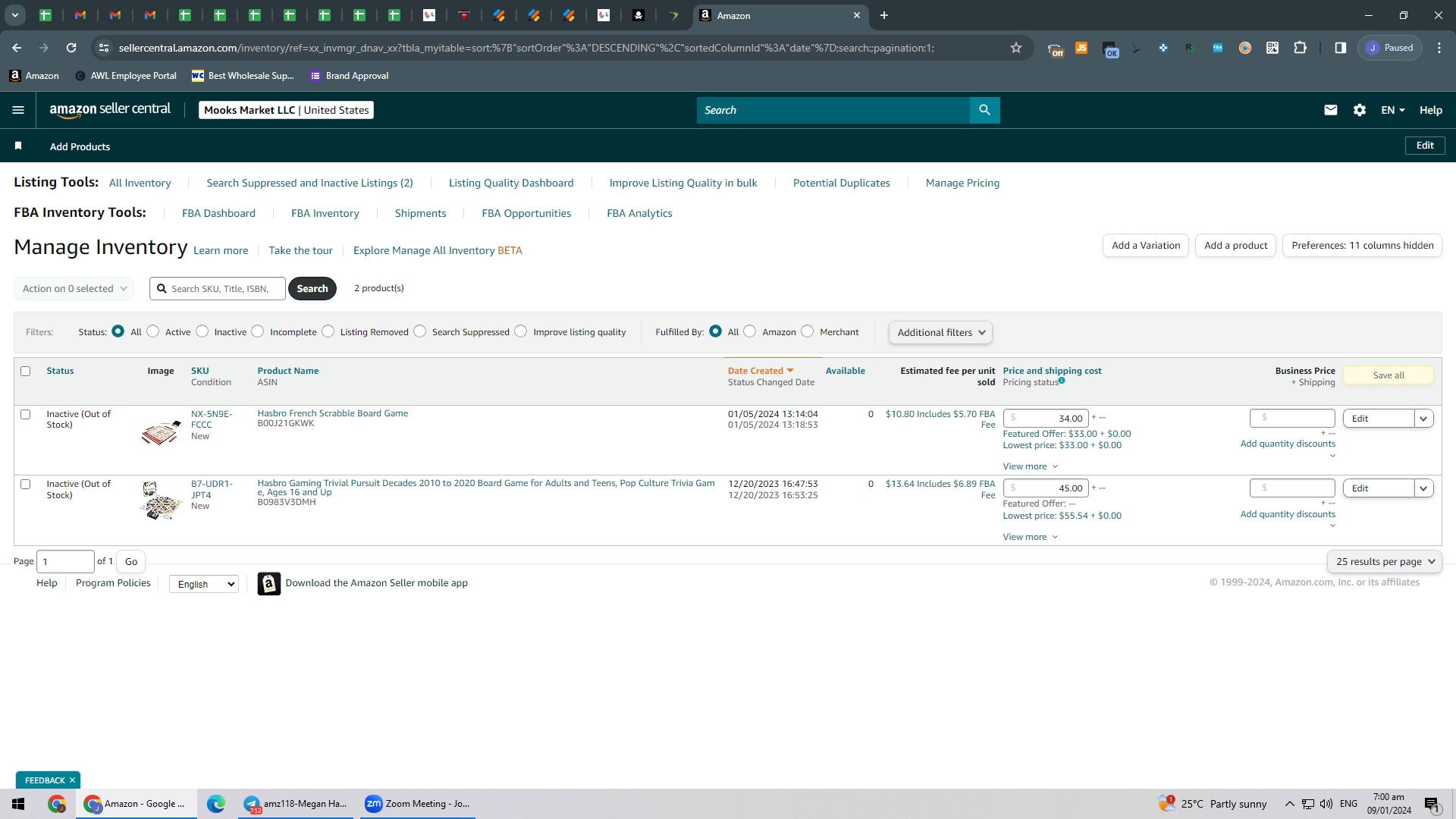Viewport: 1456px width, 819px height.
Task: Open the Zoom Meeting taskbar item
Action: [x=418, y=804]
